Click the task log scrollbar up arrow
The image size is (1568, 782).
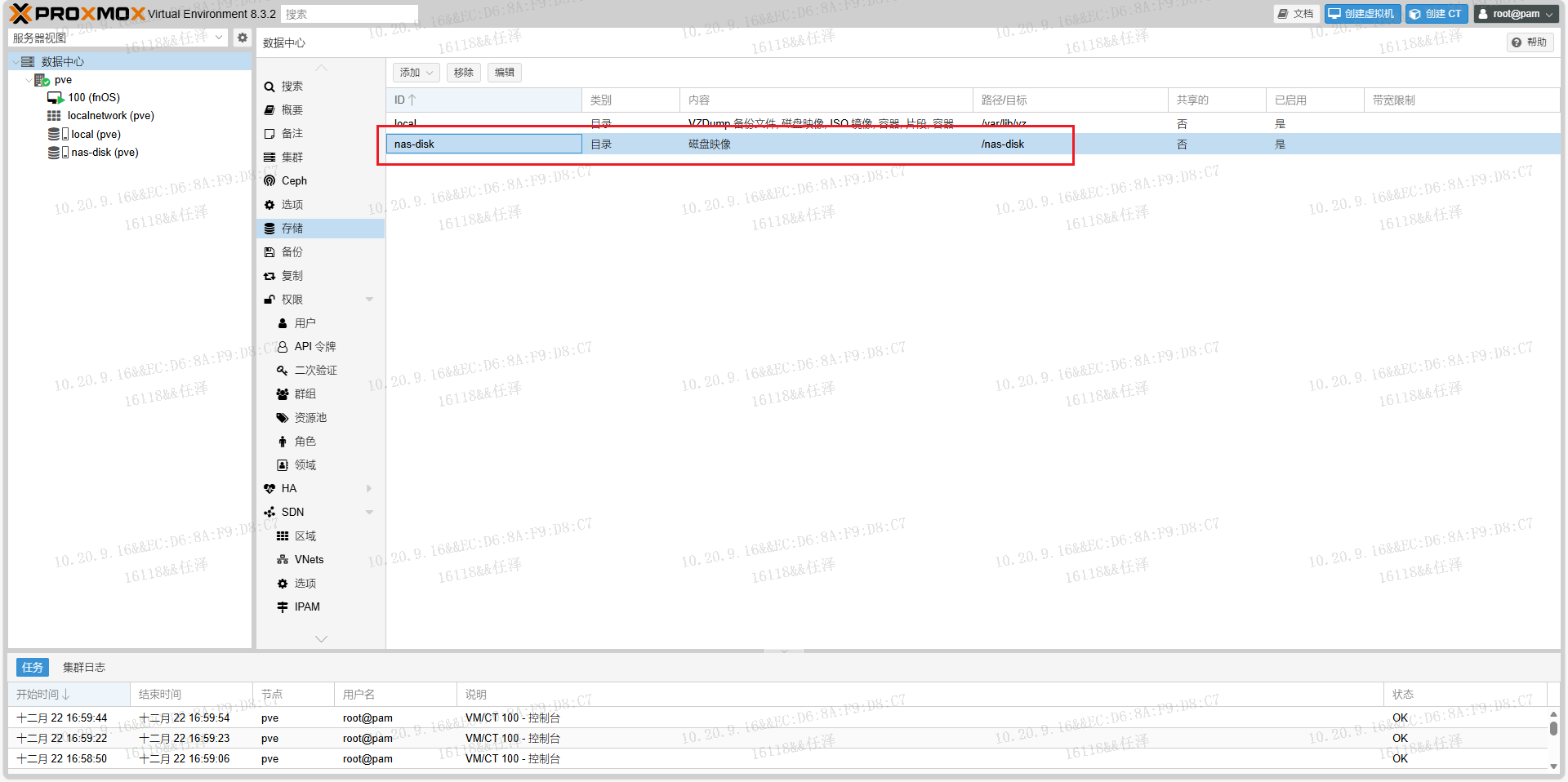1553,714
